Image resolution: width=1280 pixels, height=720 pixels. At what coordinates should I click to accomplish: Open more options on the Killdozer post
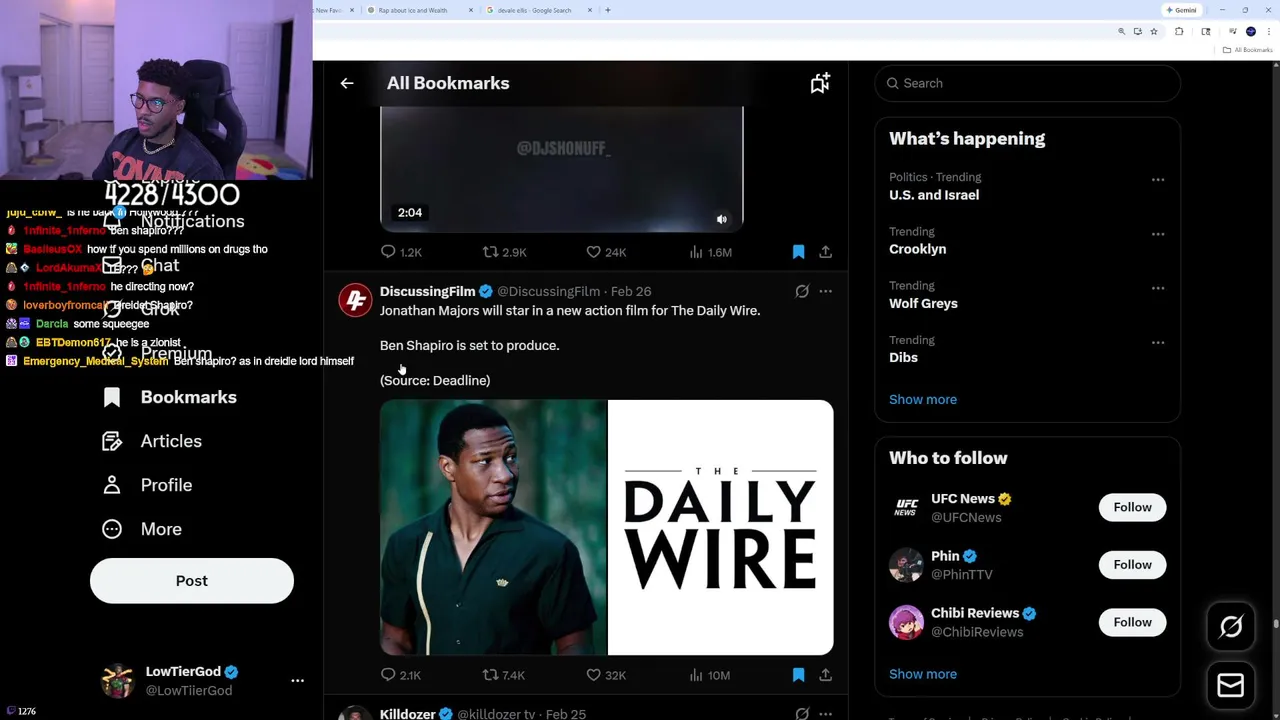point(825,714)
